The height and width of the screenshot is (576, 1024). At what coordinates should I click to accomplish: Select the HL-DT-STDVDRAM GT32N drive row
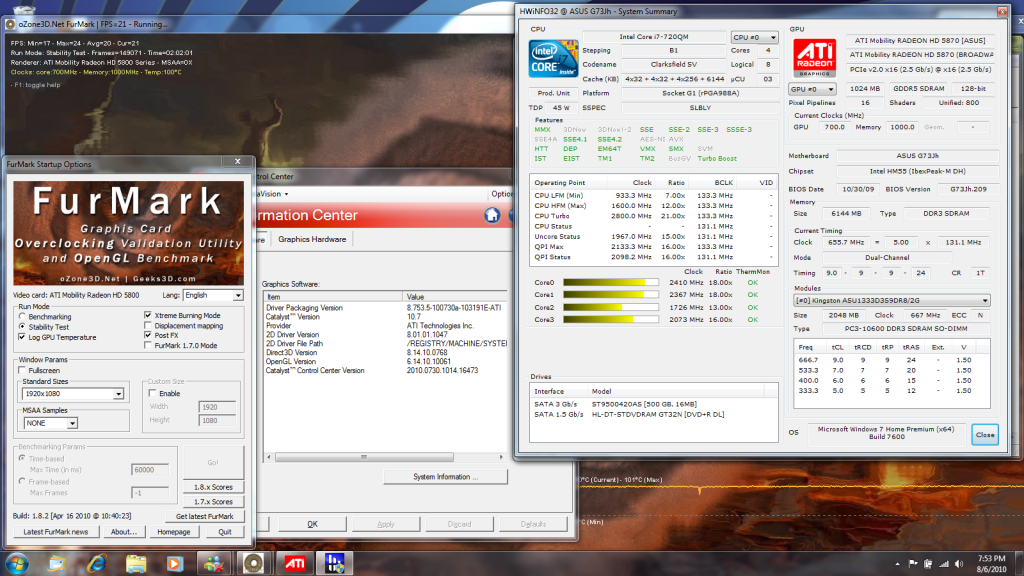coord(654,414)
